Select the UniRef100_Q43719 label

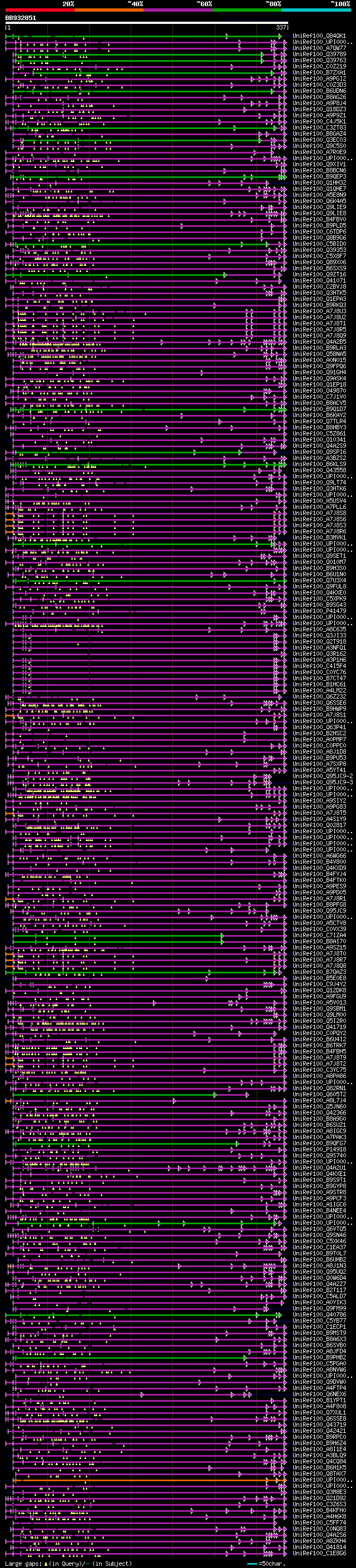[319, 1424]
